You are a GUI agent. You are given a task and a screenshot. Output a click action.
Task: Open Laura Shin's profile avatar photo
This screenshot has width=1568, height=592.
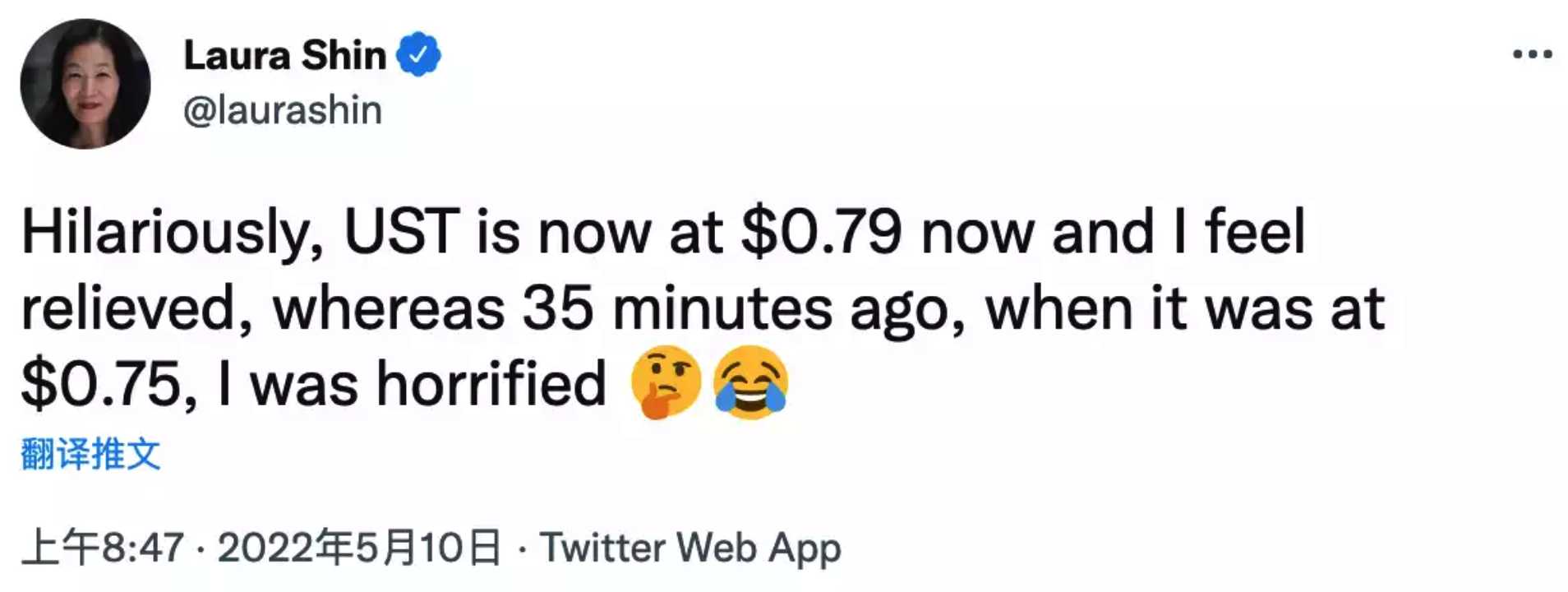(x=85, y=83)
